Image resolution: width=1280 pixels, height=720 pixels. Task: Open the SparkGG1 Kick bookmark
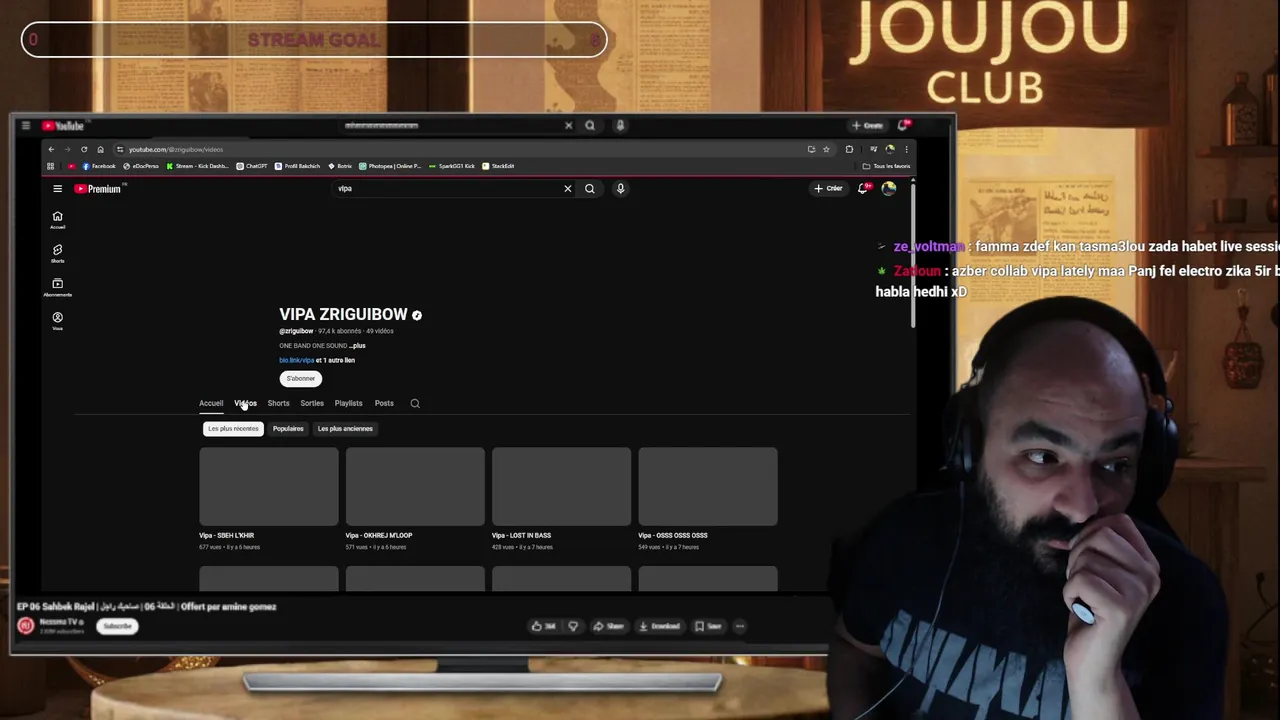(x=453, y=166)
